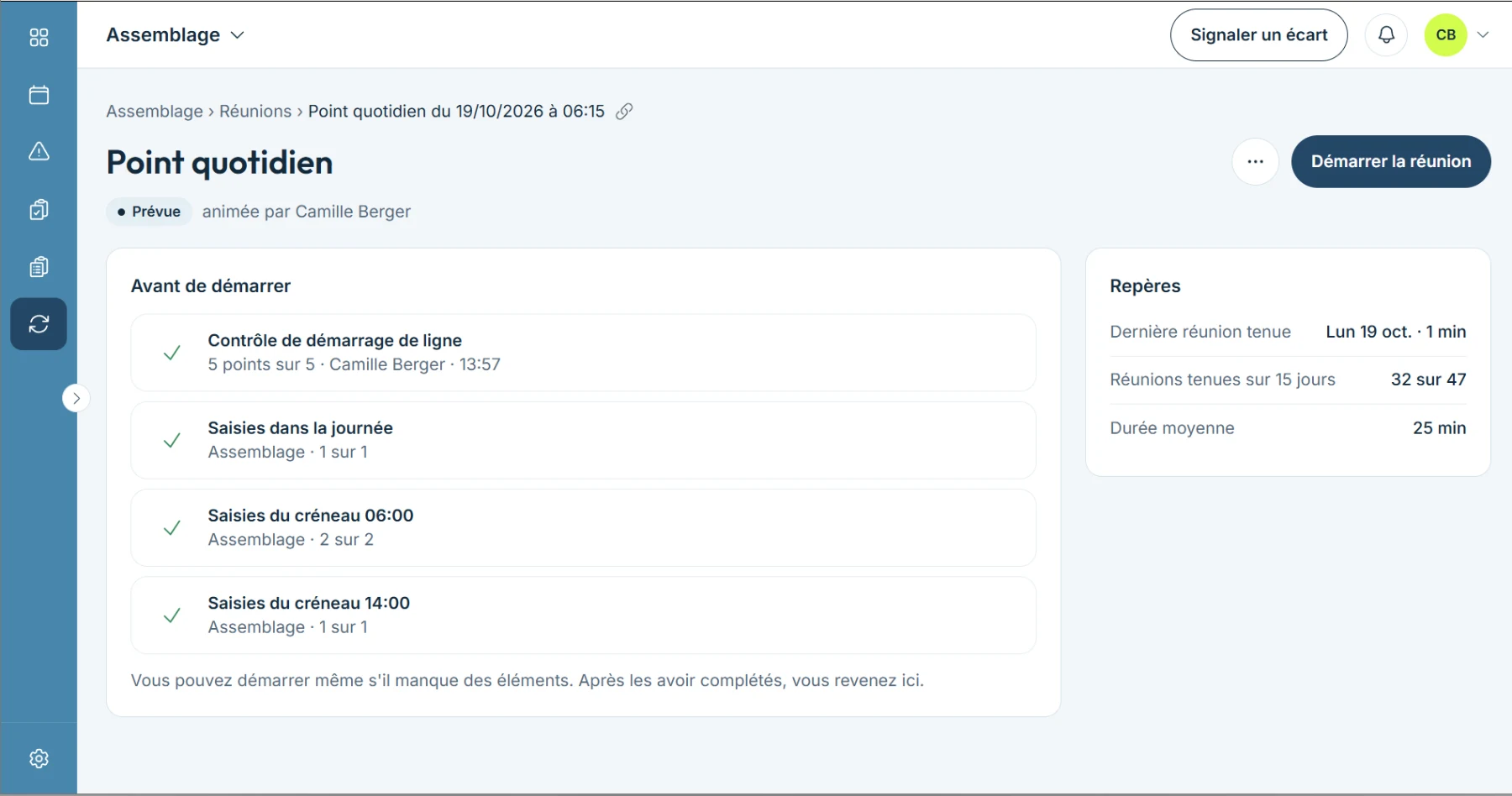Copy the meeting link icon
1512x796 pixels.
tap(624, 112)
